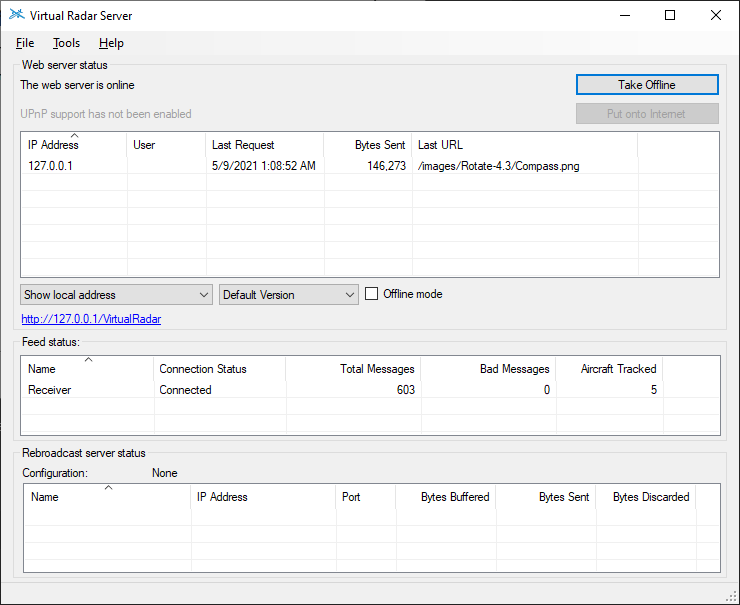Sort feeds by Total Messages header
Screen dimensions: 740x605
[x=353, y=369]
